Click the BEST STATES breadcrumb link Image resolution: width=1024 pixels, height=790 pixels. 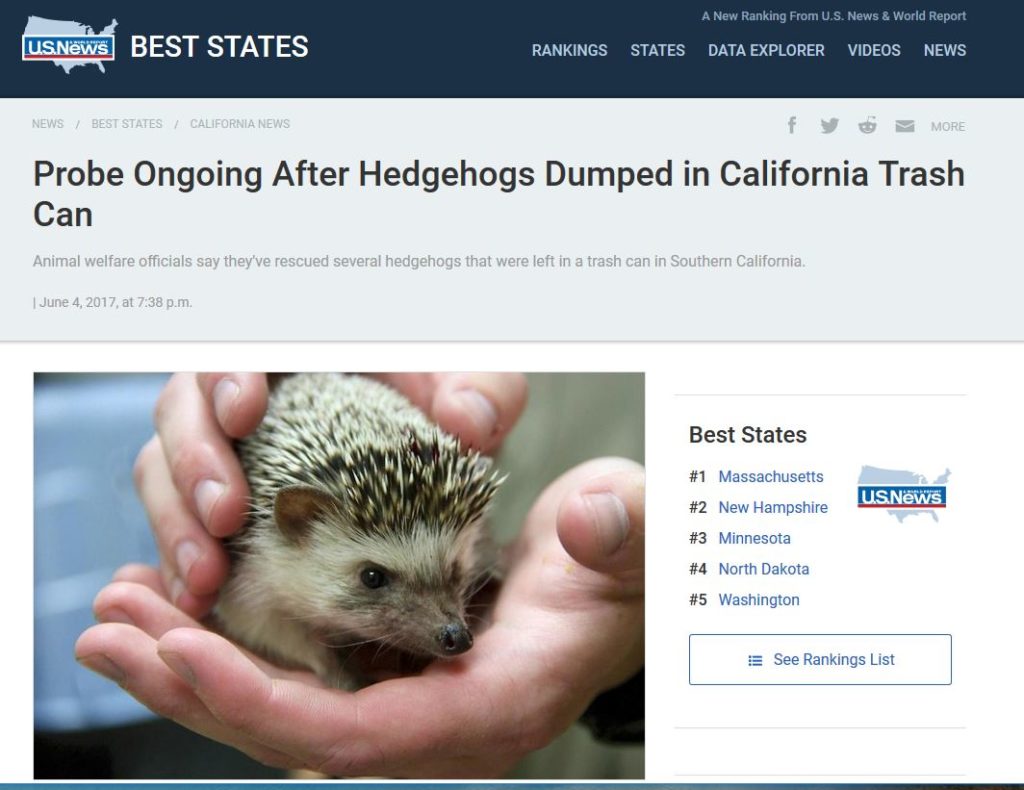click(127, 124)
